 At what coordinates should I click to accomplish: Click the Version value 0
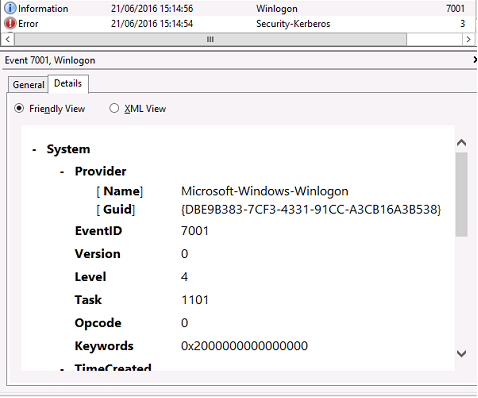point(184,254)
